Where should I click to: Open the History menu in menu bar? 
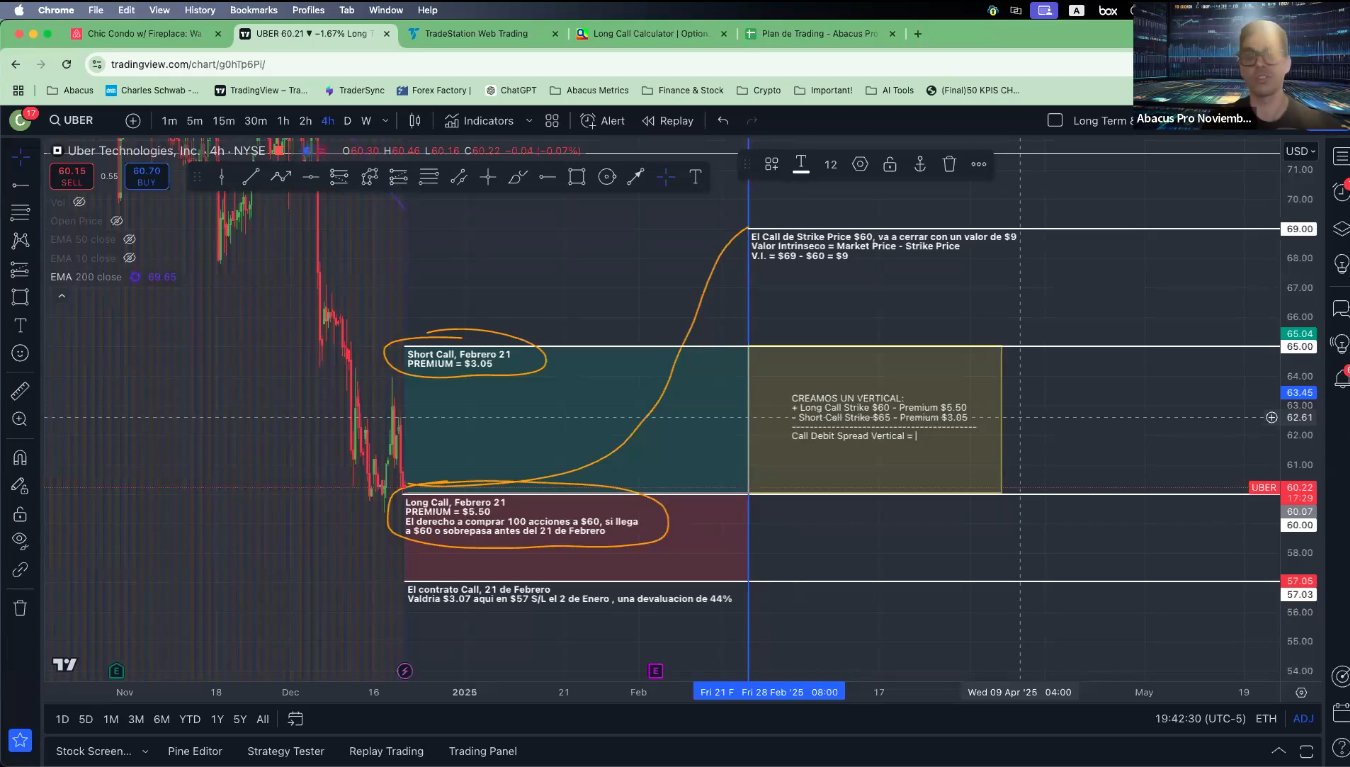200,10
